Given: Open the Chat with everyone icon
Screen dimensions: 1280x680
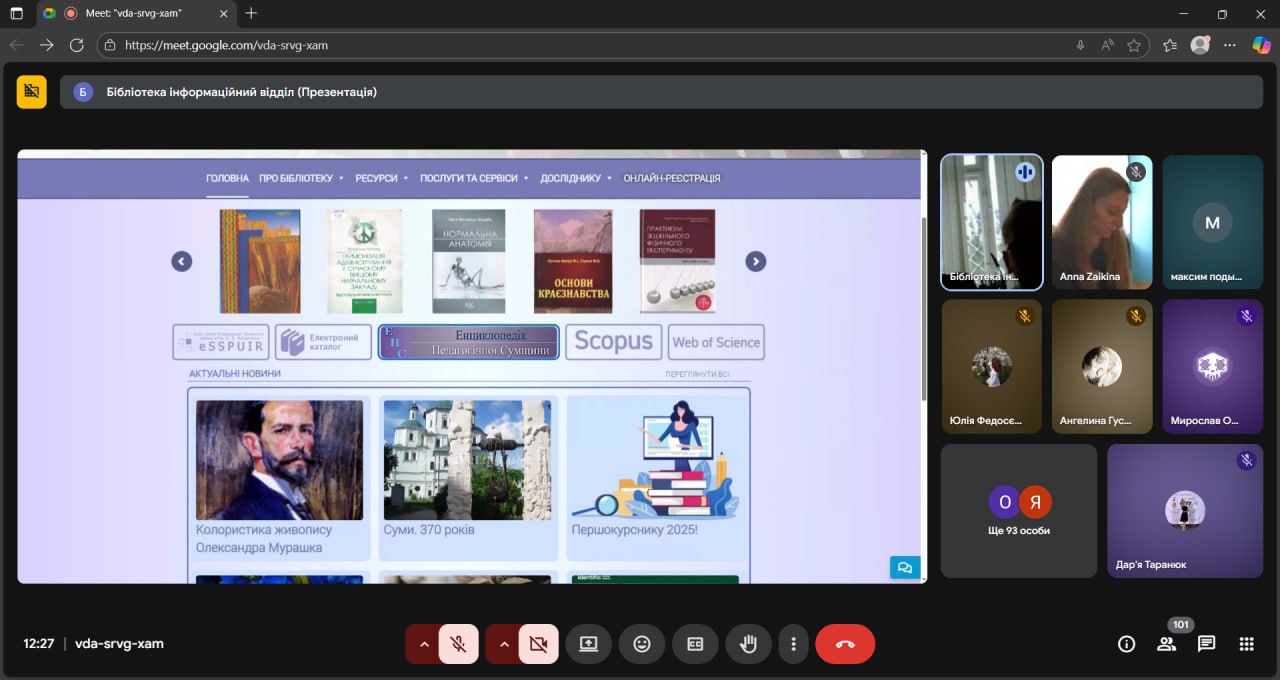Looking at the screenshot, I should [x=1206, y=644].
